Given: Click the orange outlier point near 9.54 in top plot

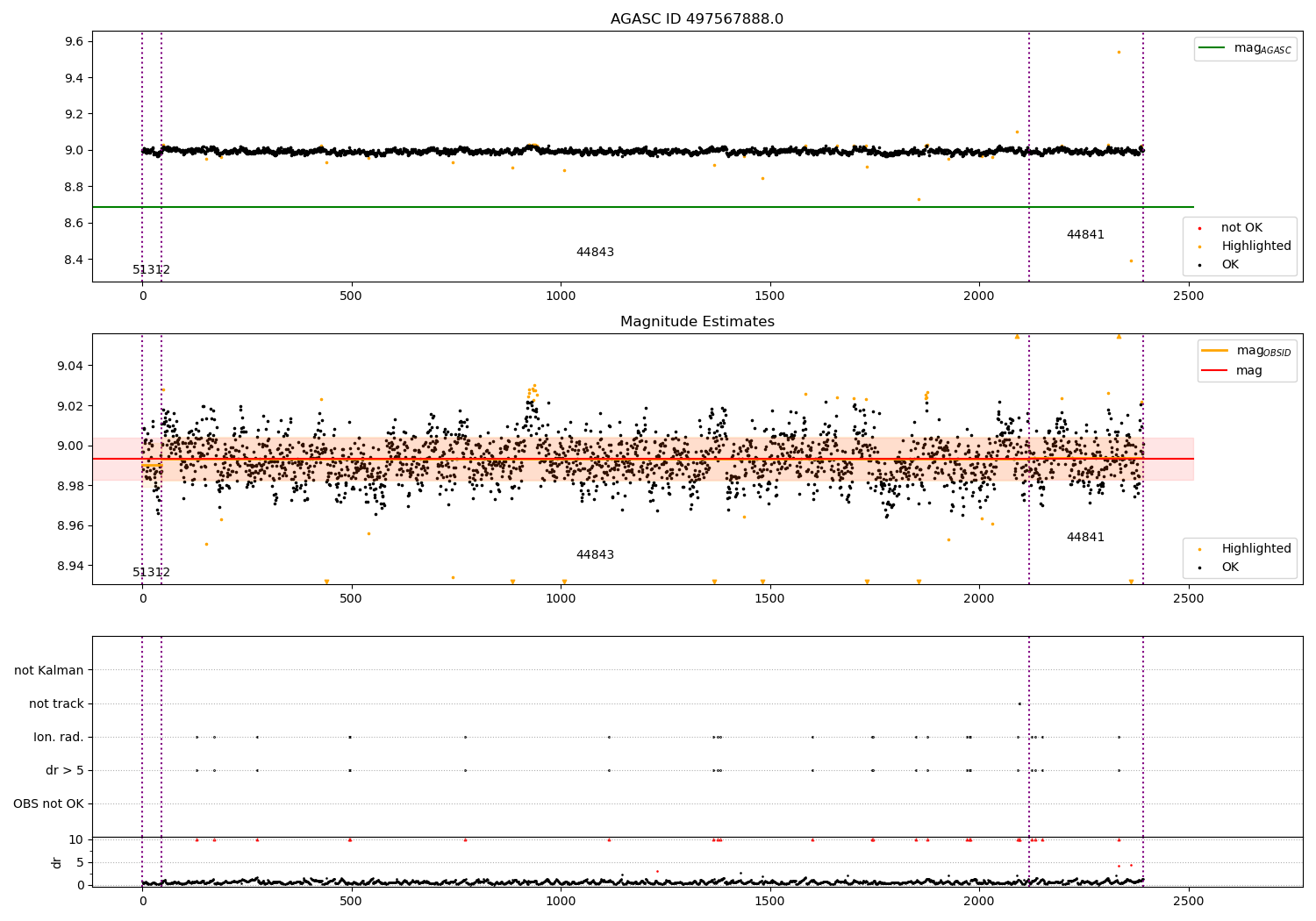Looking at the screenshot, I should (x=1119, y=52).
